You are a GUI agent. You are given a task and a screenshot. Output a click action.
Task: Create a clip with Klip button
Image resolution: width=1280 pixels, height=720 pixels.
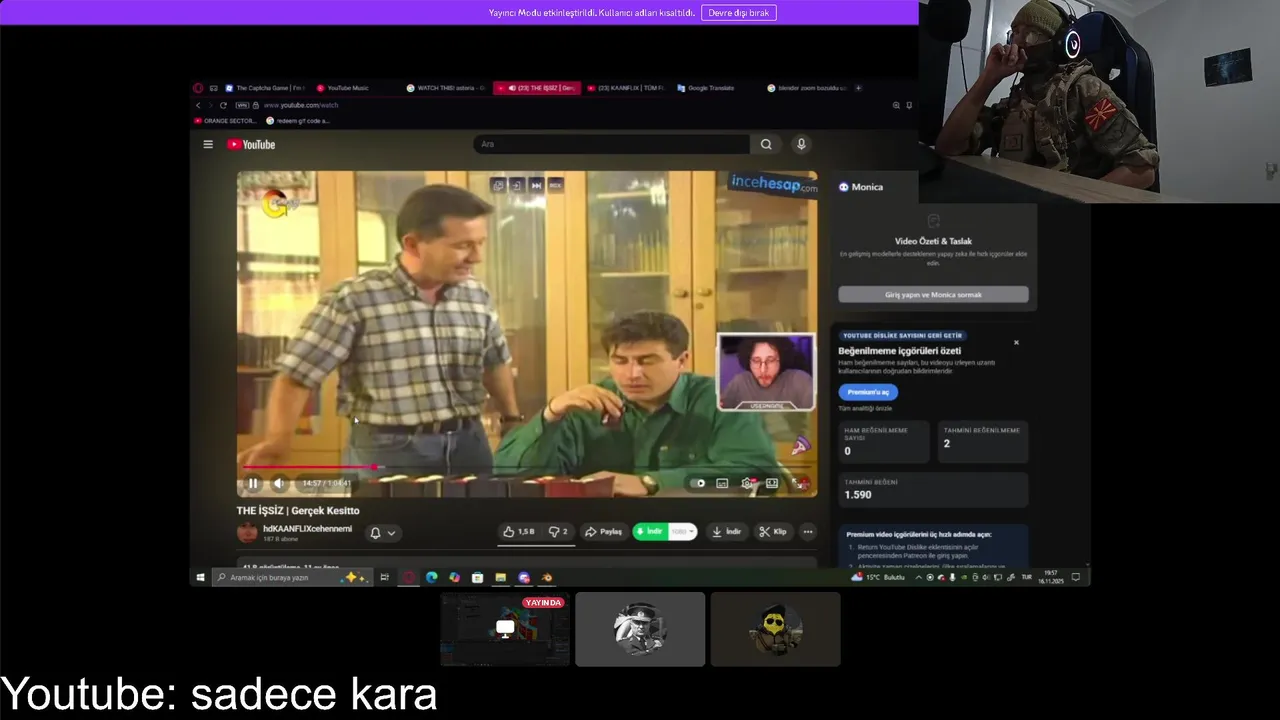pyautogui.click(x=772, y=532)
